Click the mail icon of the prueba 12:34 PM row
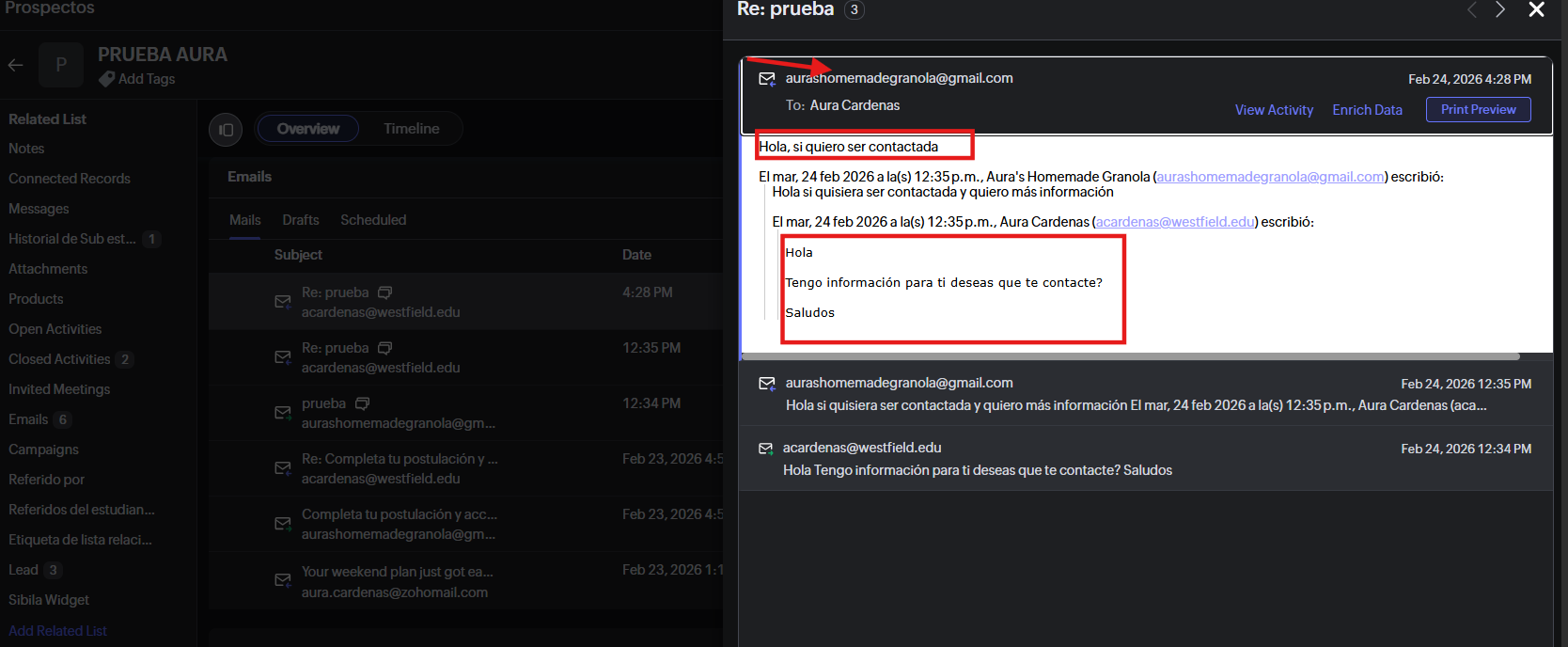 (x=282, y=413)
